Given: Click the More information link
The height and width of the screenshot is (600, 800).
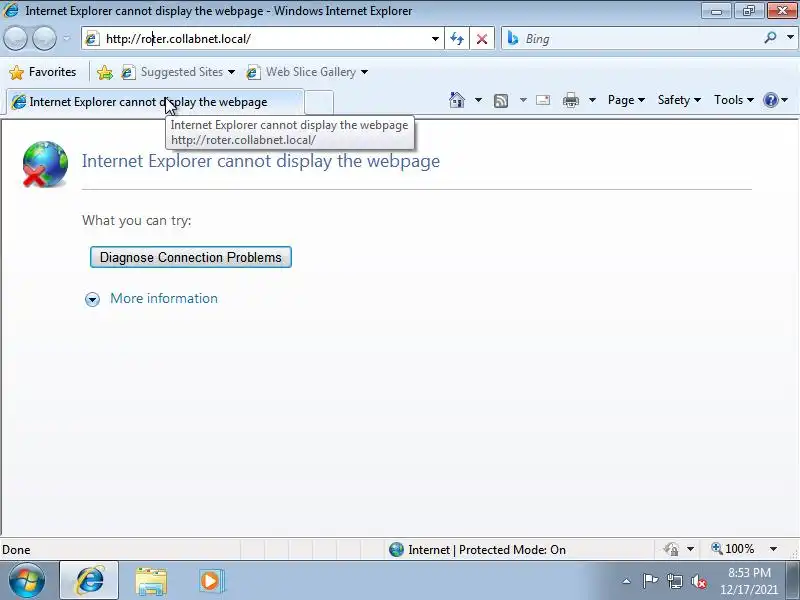Looking at the screenshot, I should pos(164,298).
